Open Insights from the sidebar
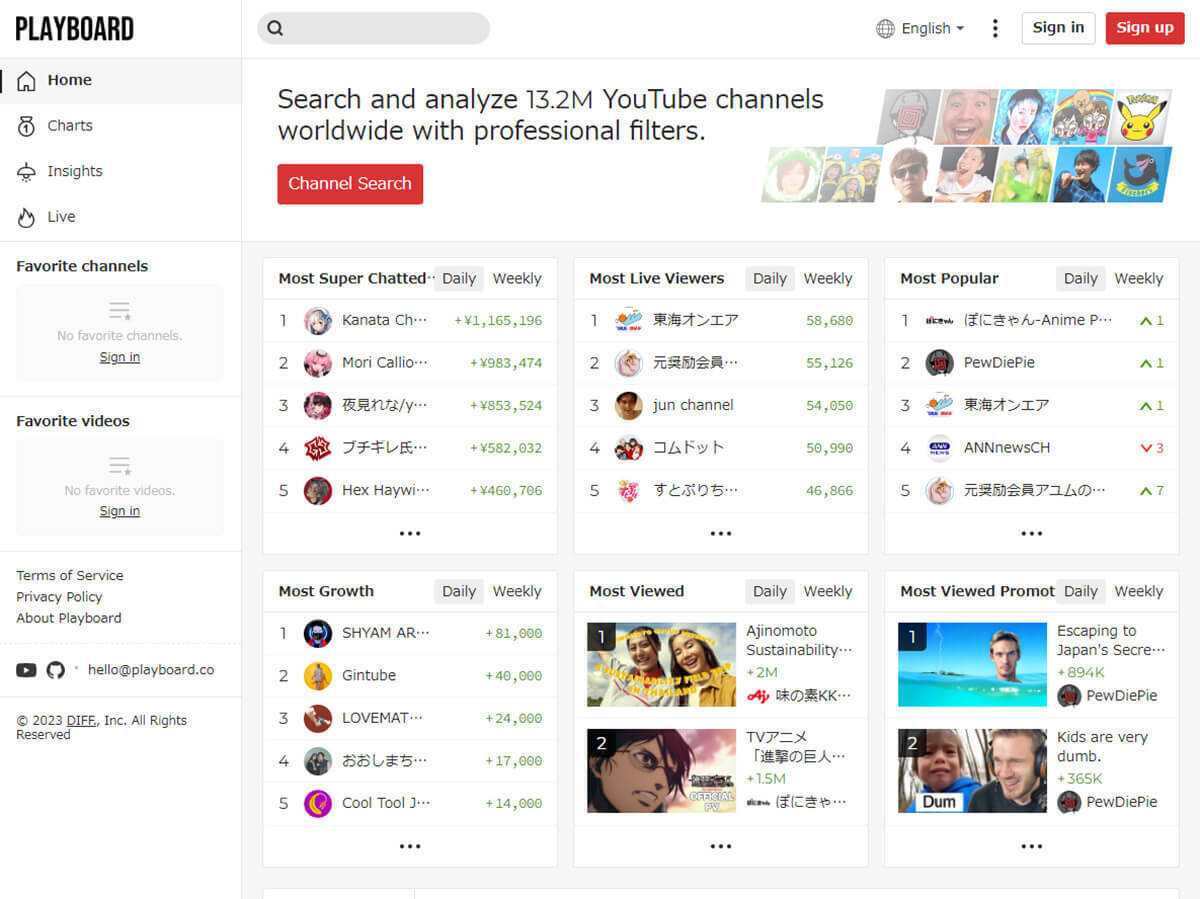 [x=74, y=171]
